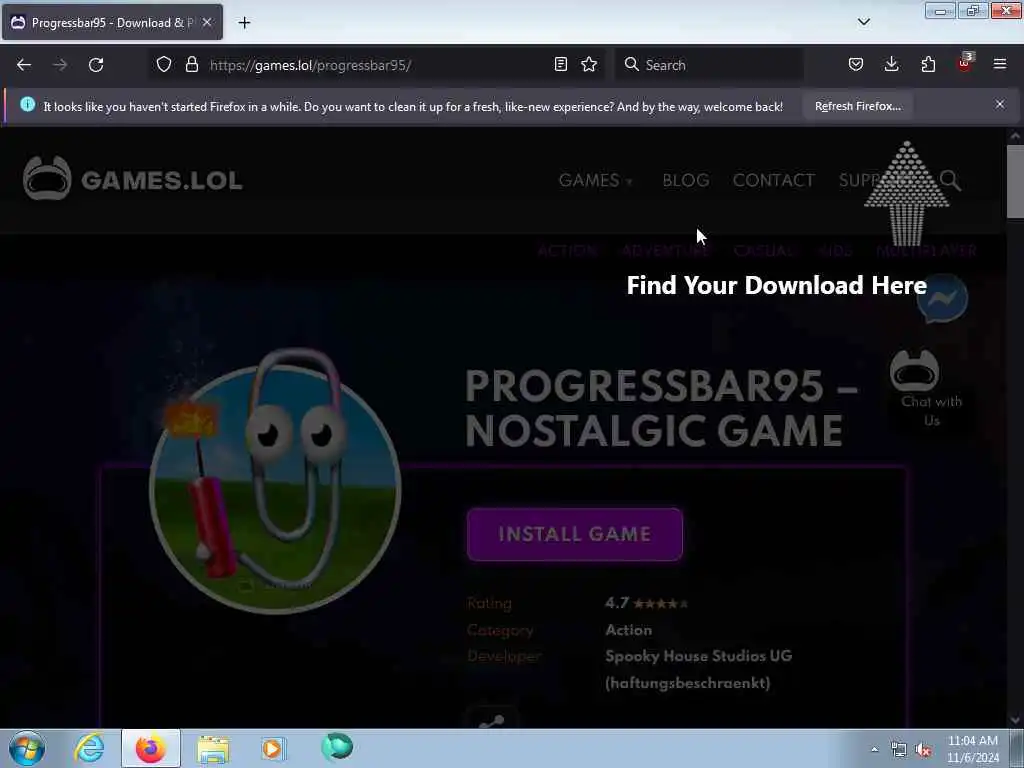This screenshot has width=1024, height=768.
Task: Click the Refresh Firefox button
Action: [x=857, y=106]
